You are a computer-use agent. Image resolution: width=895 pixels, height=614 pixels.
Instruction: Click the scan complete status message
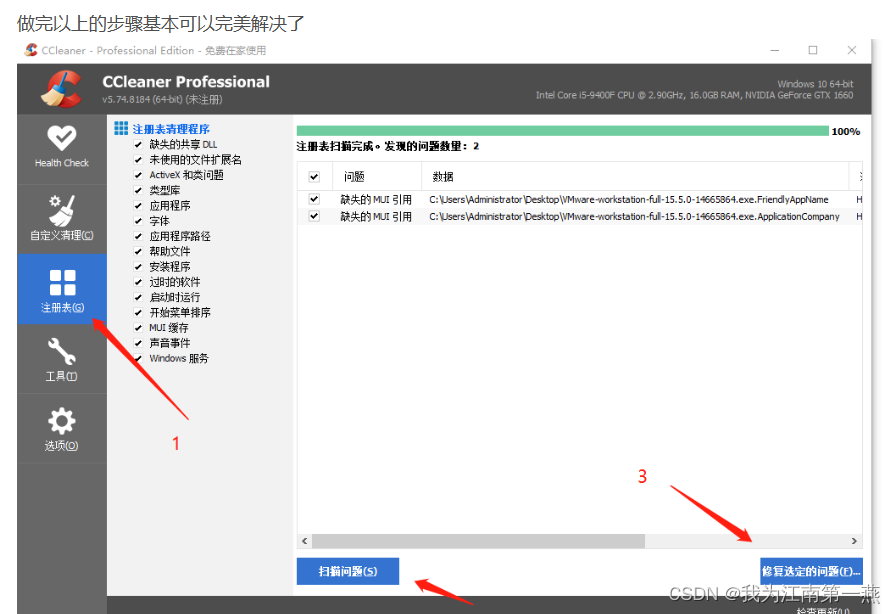point(388,147)
